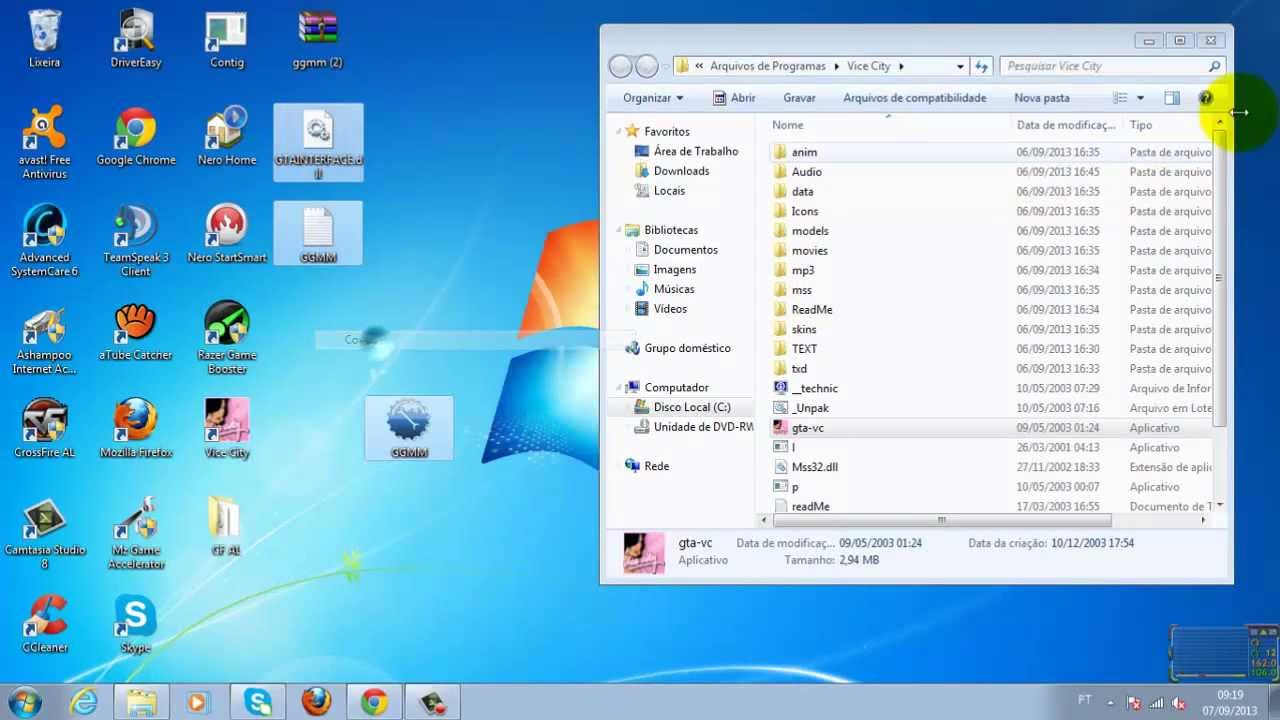
Task: Select the TeamSpeak 3 Client icon
Action: point(136,241)
